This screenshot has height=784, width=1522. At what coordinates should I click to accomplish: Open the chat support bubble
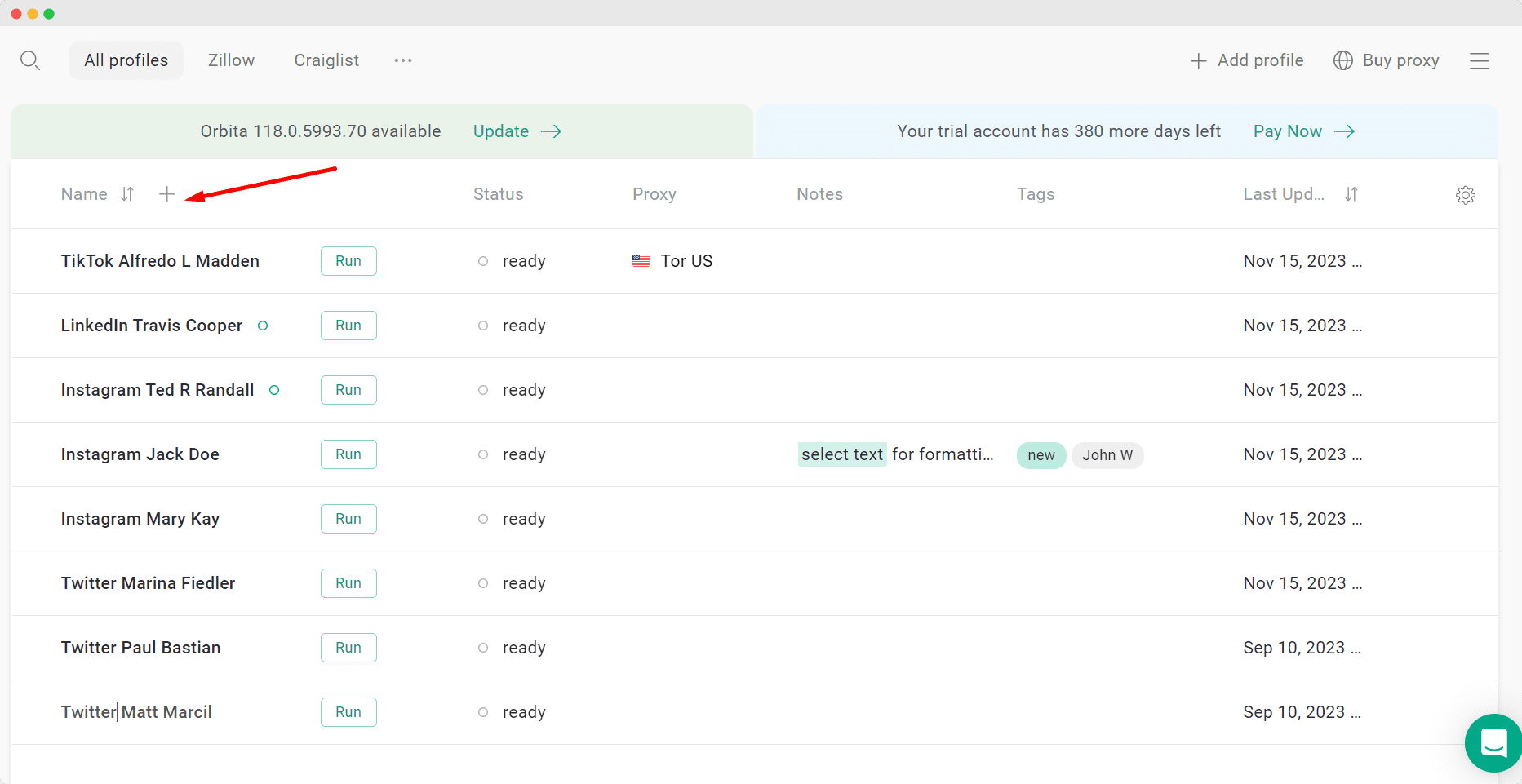click(x=1493, y=743)
